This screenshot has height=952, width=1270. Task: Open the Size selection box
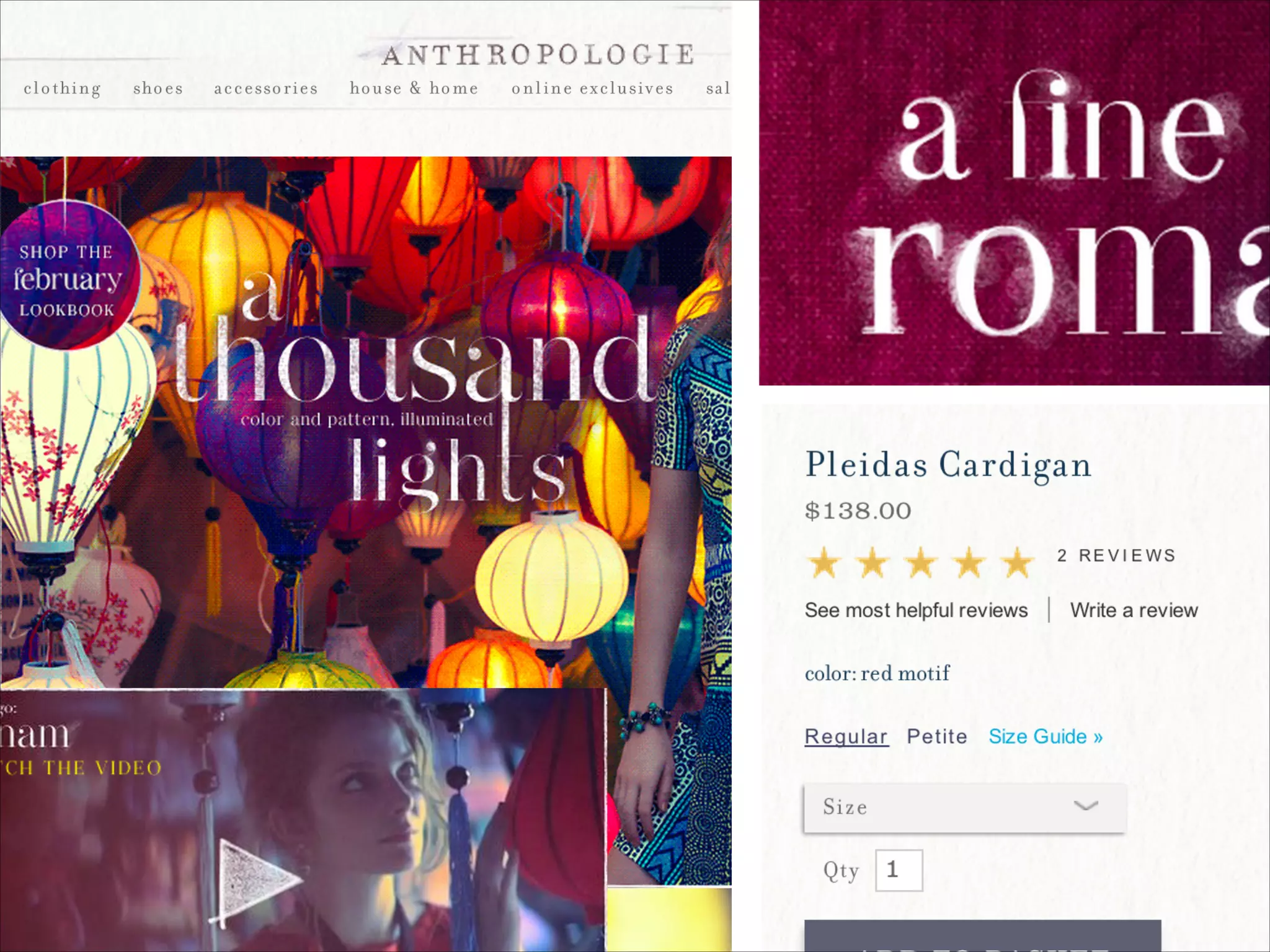965,807
